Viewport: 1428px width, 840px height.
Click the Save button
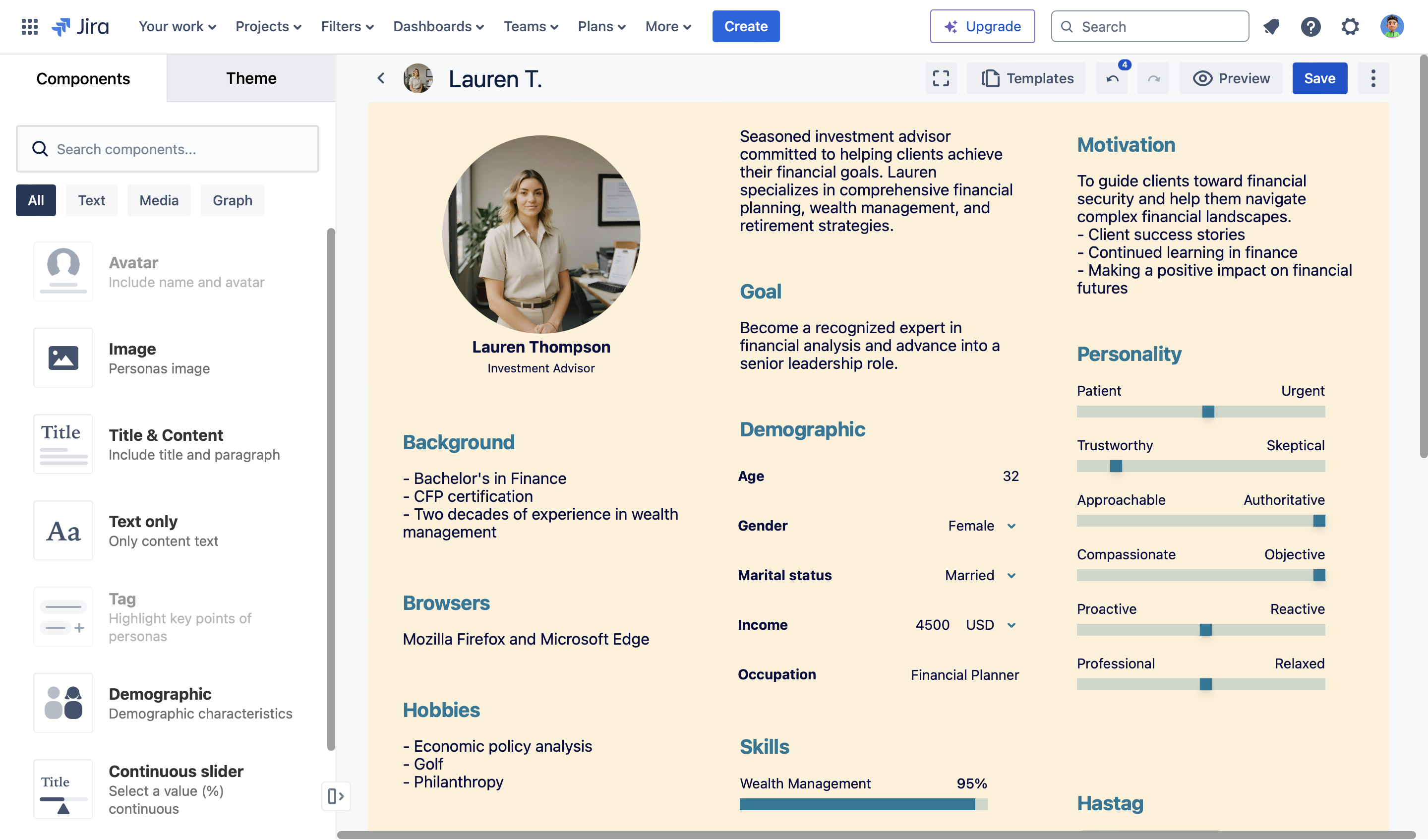point(1319,78)
